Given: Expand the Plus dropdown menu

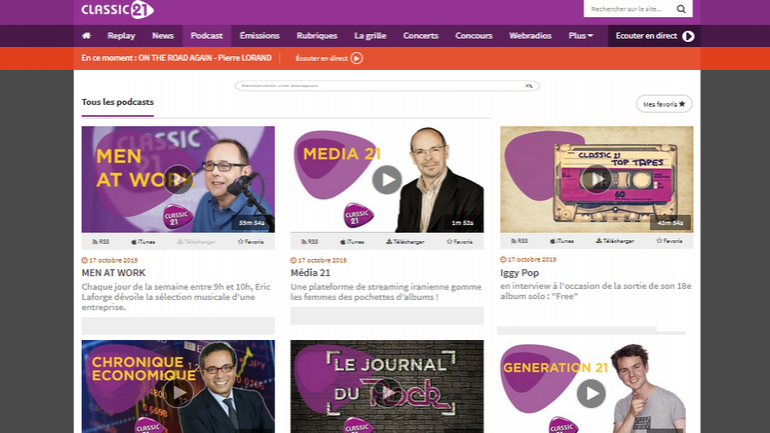Looking at the screenshot, I should coord(580,36).
